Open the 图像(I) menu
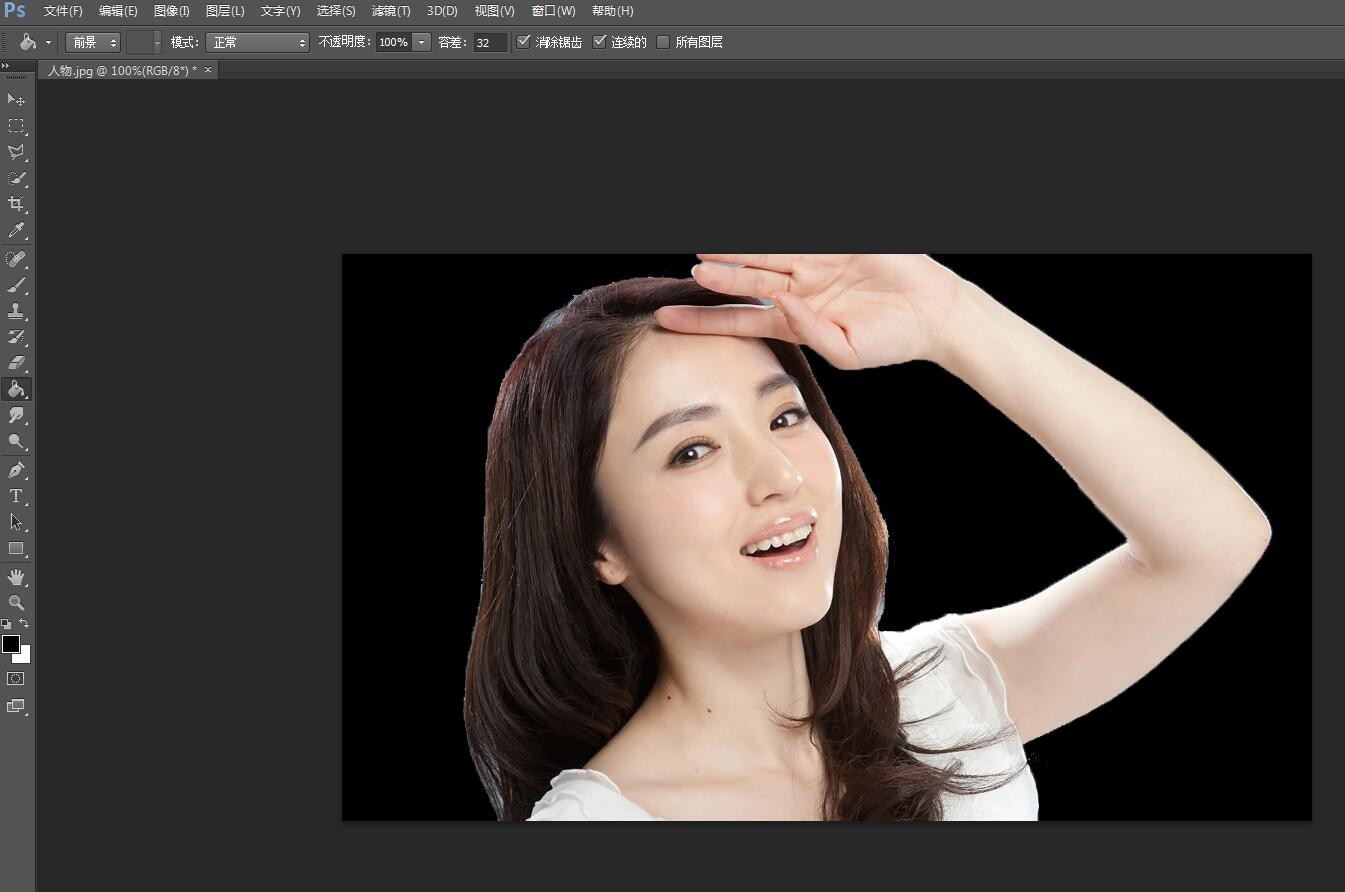This screenshot has height=892, width=1345. coord(172,11)
